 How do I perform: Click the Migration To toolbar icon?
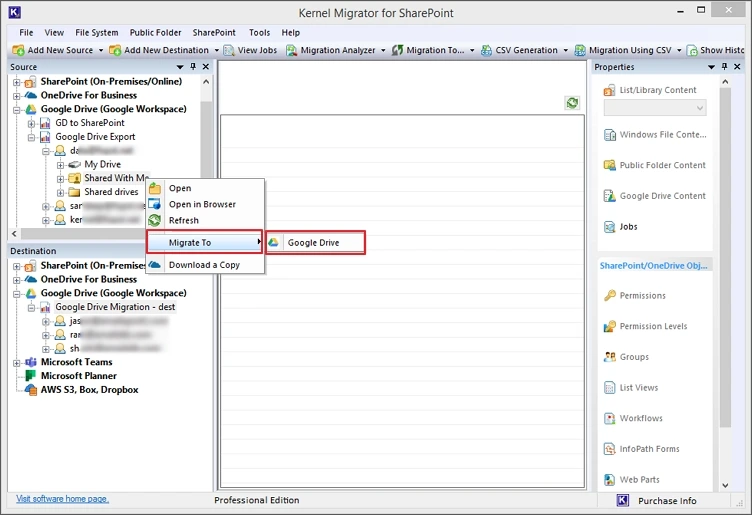pos(397,50)
